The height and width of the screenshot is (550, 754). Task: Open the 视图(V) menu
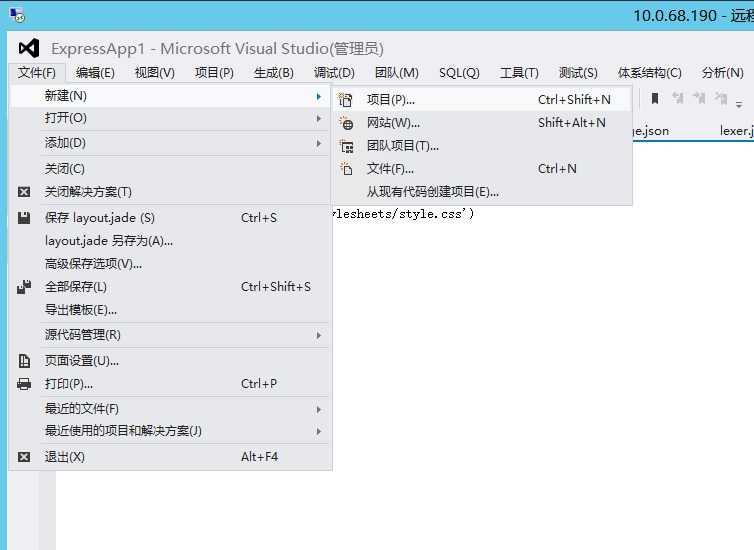[x=155, y=73]
